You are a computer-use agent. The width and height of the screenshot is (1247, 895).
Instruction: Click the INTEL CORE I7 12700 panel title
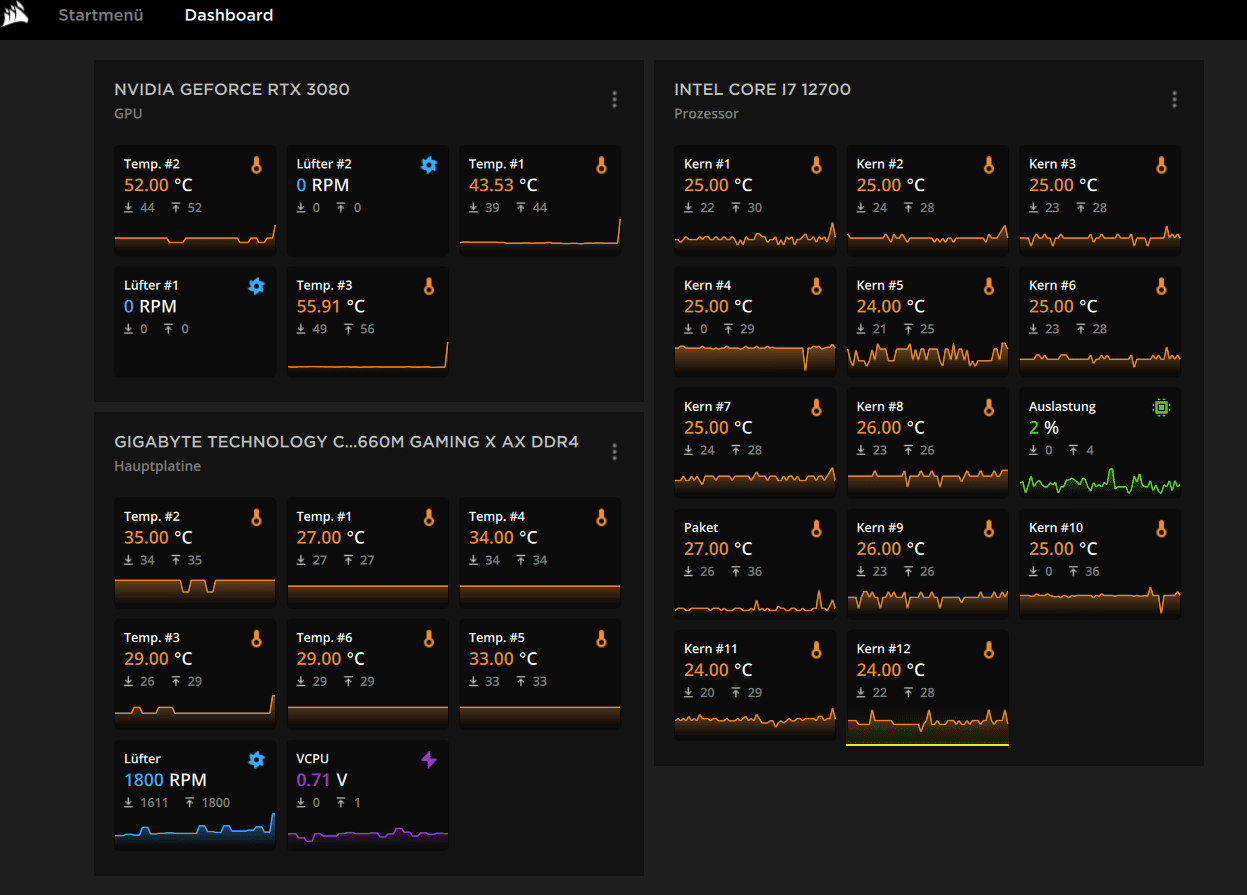[763, 89]
